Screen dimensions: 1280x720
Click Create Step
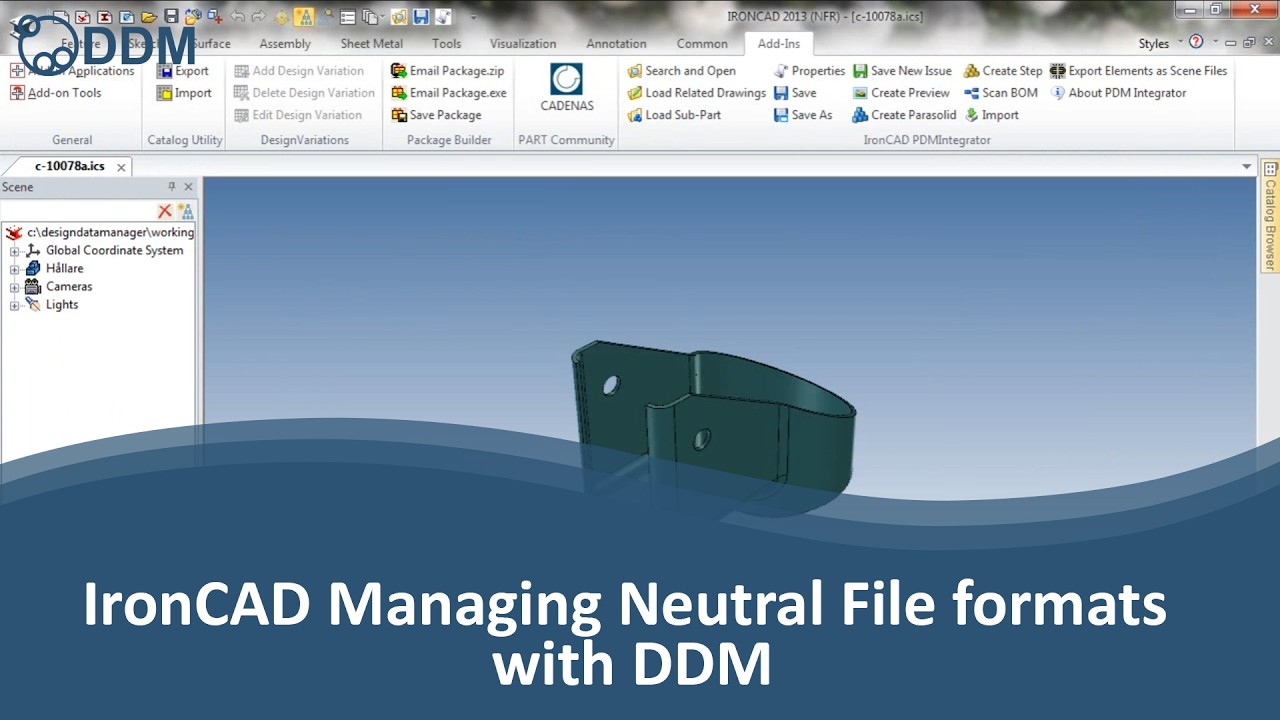[1003, 71]
